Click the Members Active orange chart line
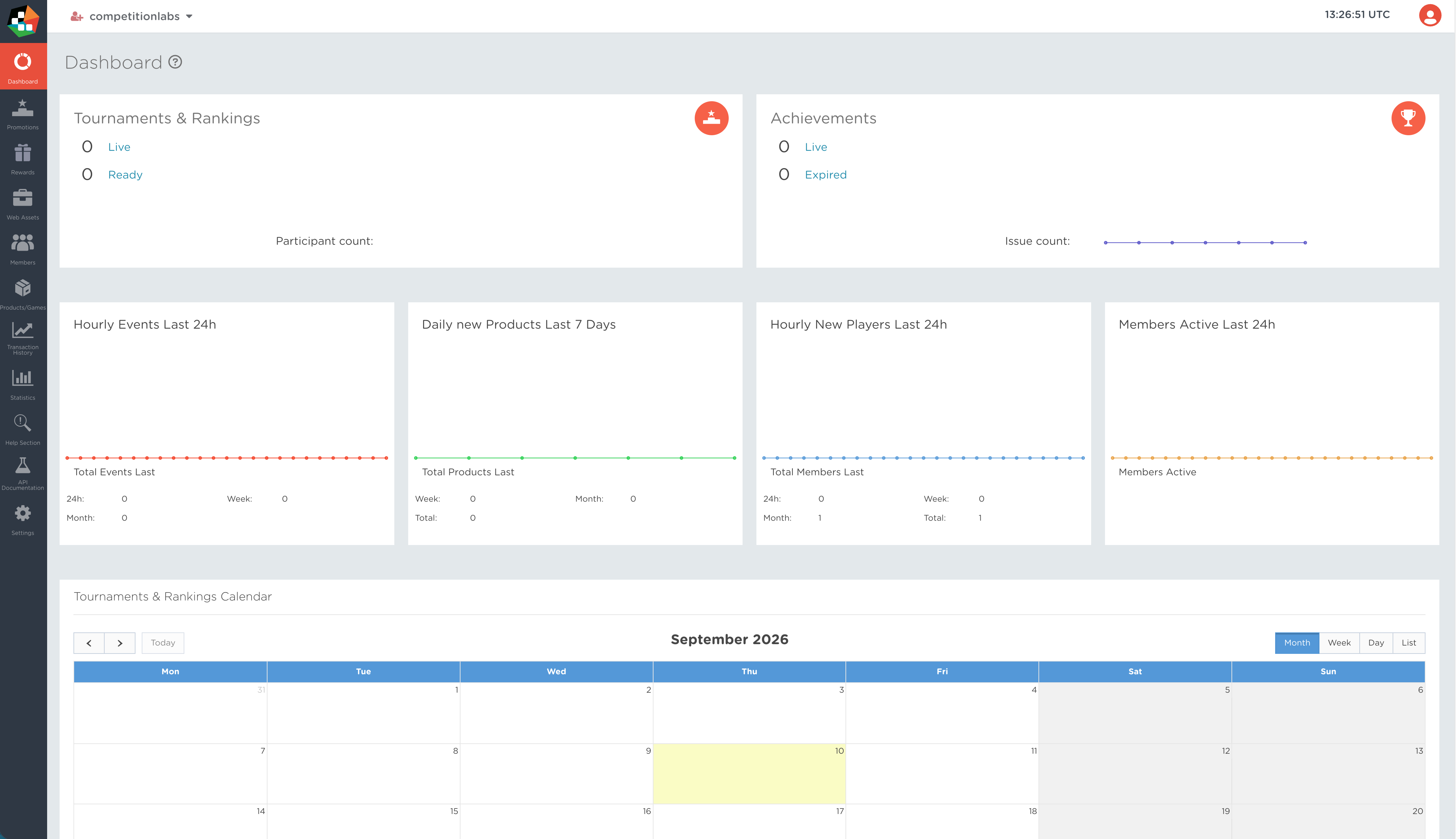Screen dimensions: 1456x839 1272,458
